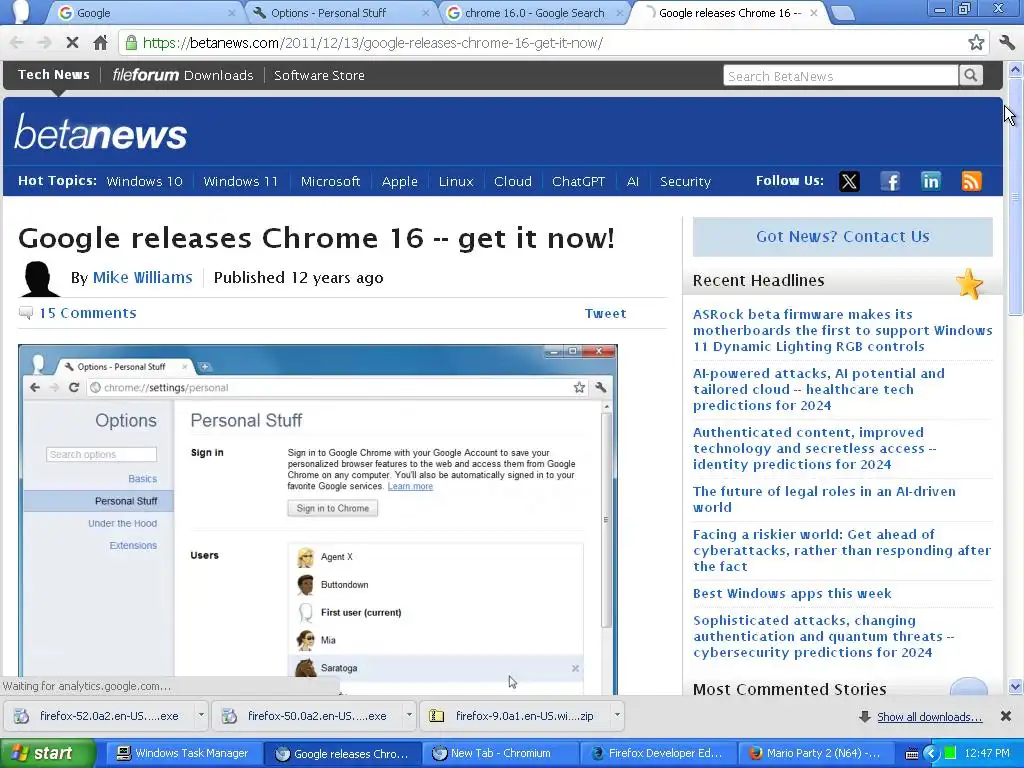Select Windows 11 hot topic
Viewport: 1024px width, 768px height.
tap(240, 182)
